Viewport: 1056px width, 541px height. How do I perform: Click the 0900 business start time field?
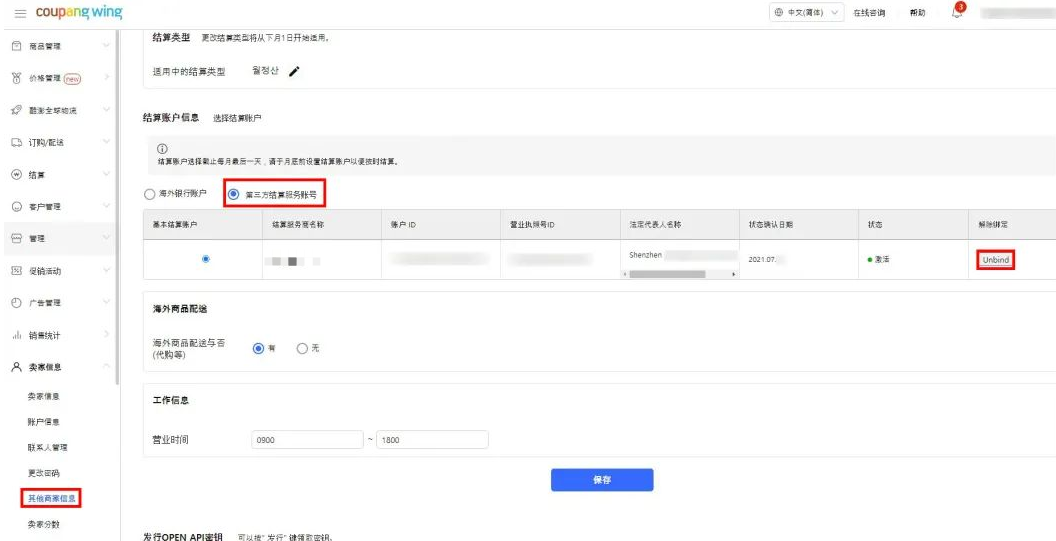click(x=307, y=440)
